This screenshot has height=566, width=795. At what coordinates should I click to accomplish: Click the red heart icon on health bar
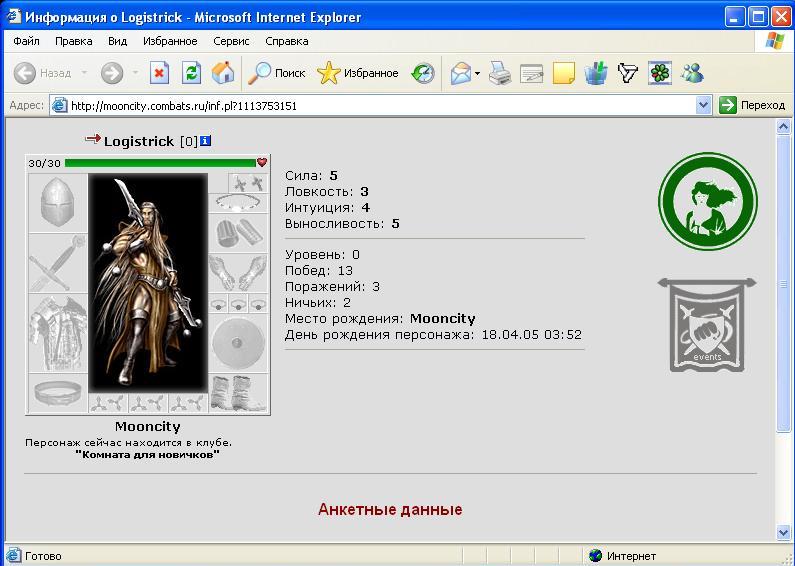point(262,162)
